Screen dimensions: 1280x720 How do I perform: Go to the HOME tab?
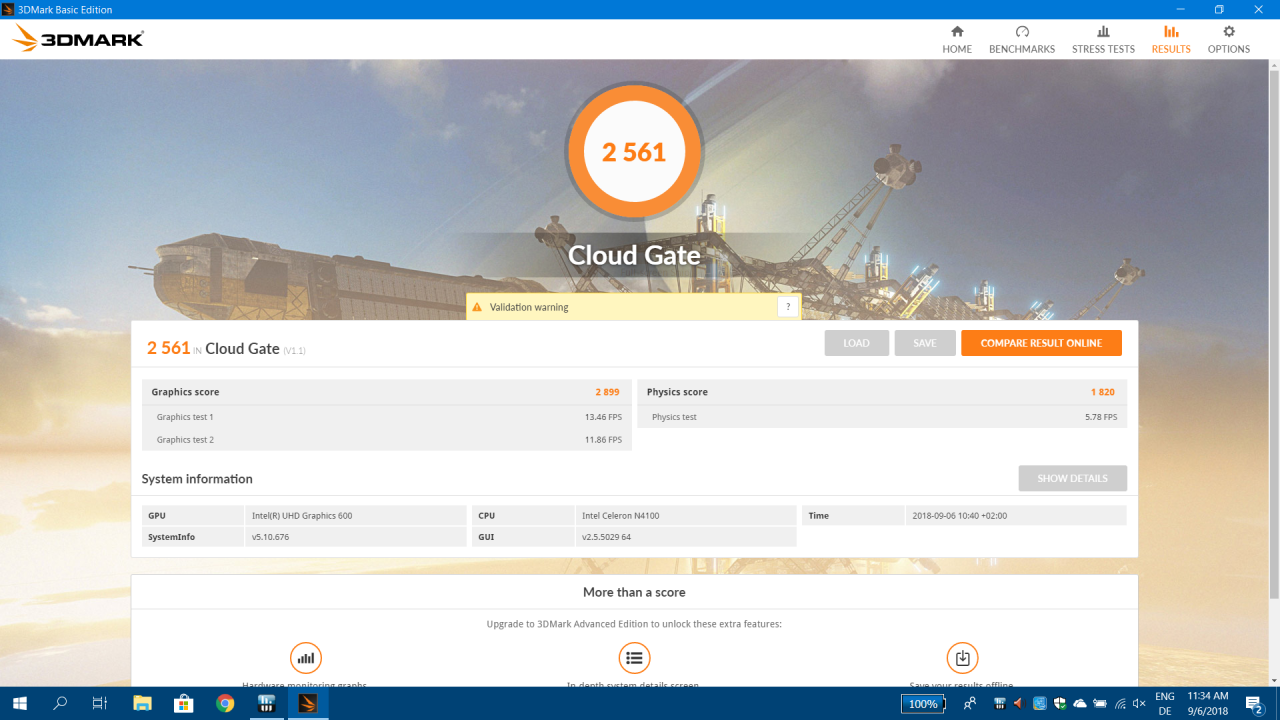(x=957, y=40)
